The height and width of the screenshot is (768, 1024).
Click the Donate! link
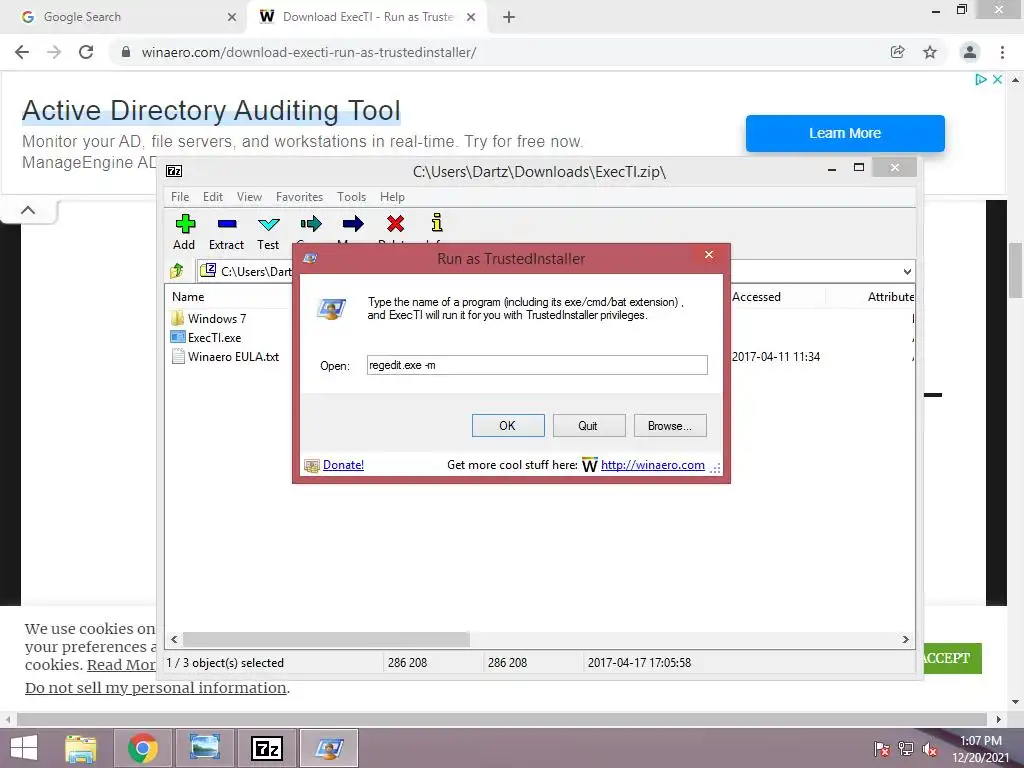(x=344, y=465)
